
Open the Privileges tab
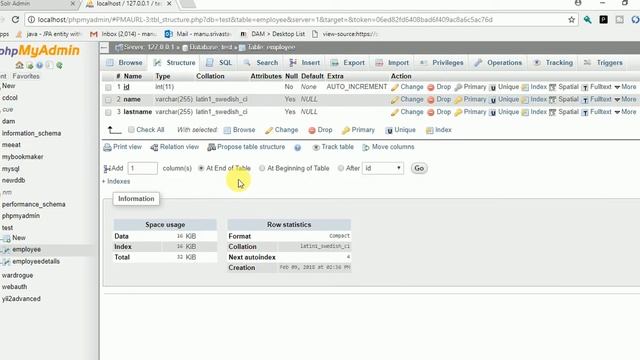tap(442, 63)
